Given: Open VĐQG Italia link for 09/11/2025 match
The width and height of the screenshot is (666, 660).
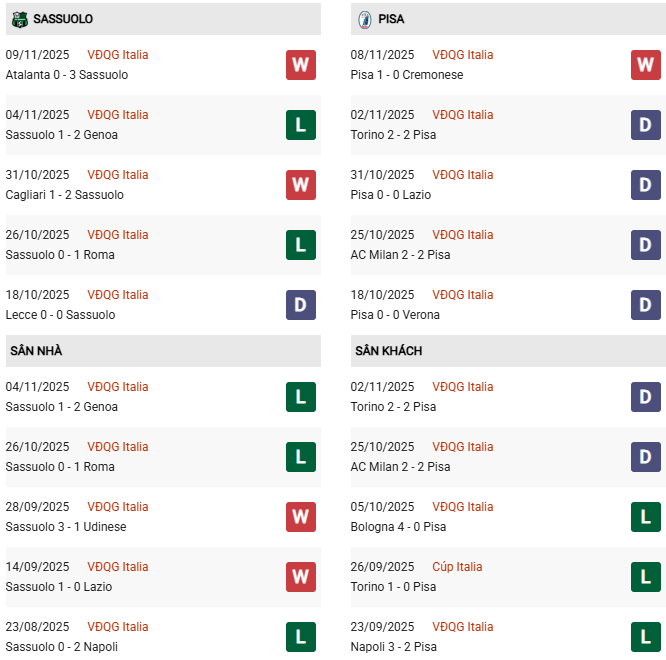Looking at the screenshot, I should (x=117, y=55).
